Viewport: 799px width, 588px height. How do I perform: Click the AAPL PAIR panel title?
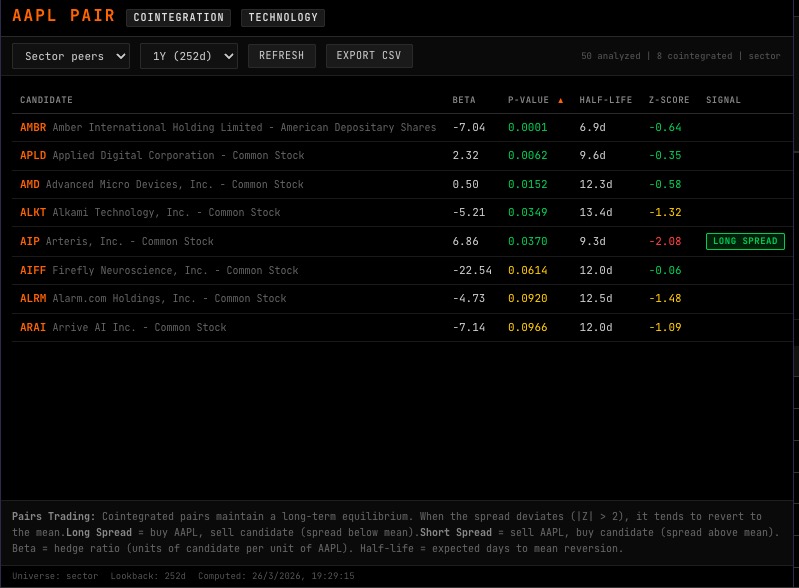pos(64,16)
